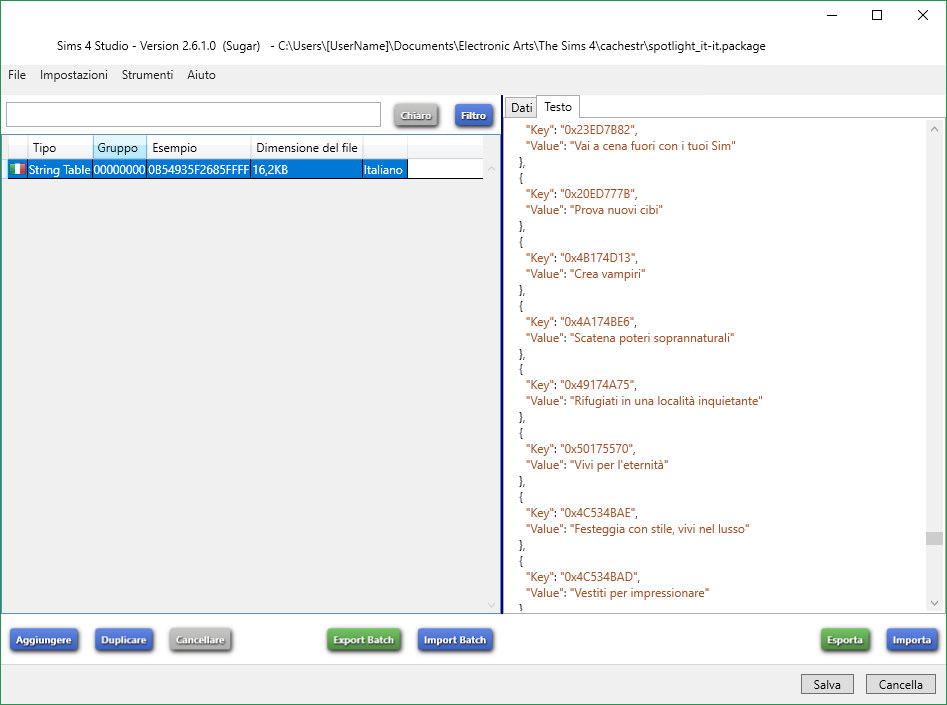Click the filter search text field
Screen dimensions: 947x705
coord(193,115)
